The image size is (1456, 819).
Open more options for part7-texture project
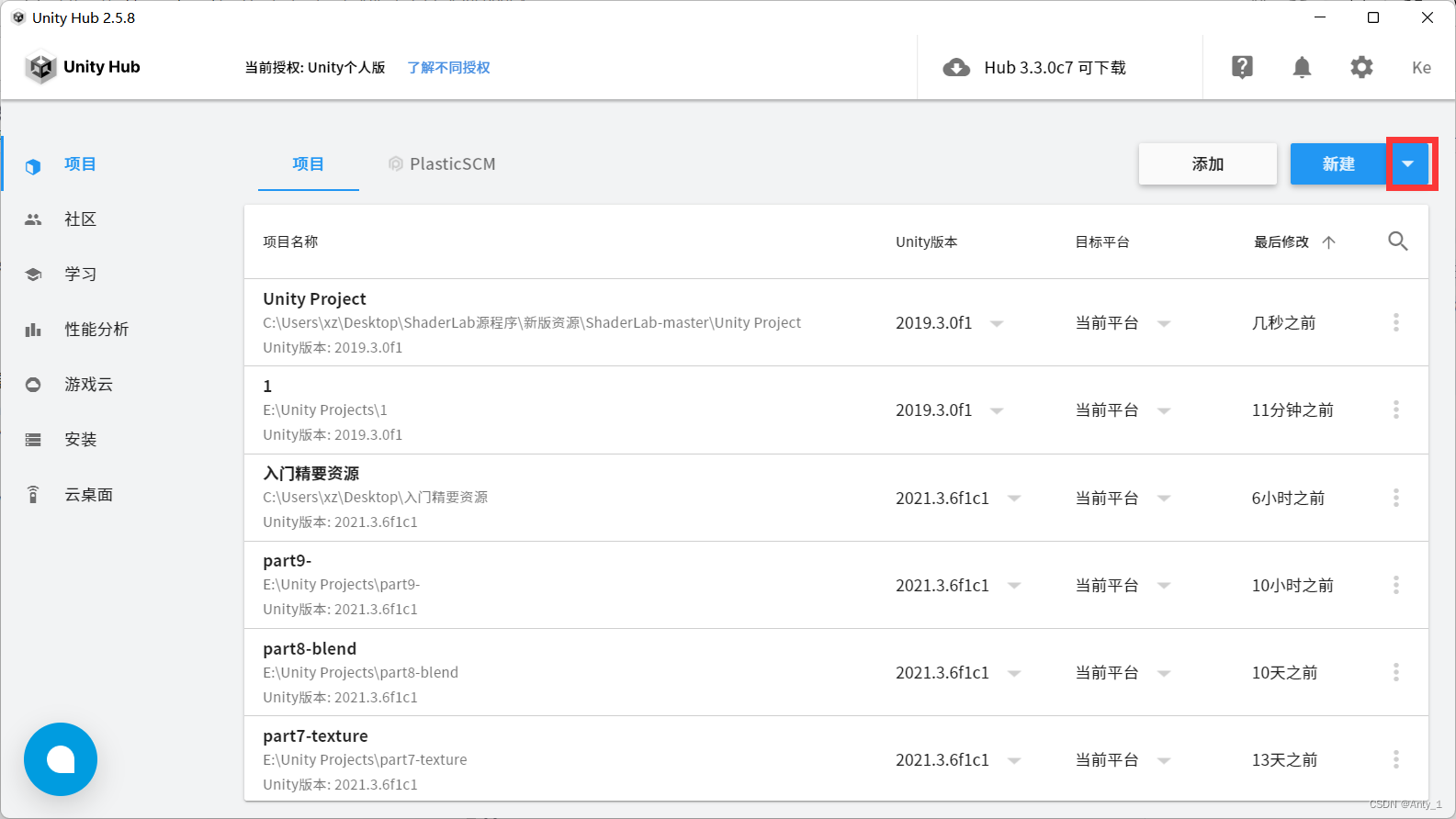click(x=1395, y=759)
